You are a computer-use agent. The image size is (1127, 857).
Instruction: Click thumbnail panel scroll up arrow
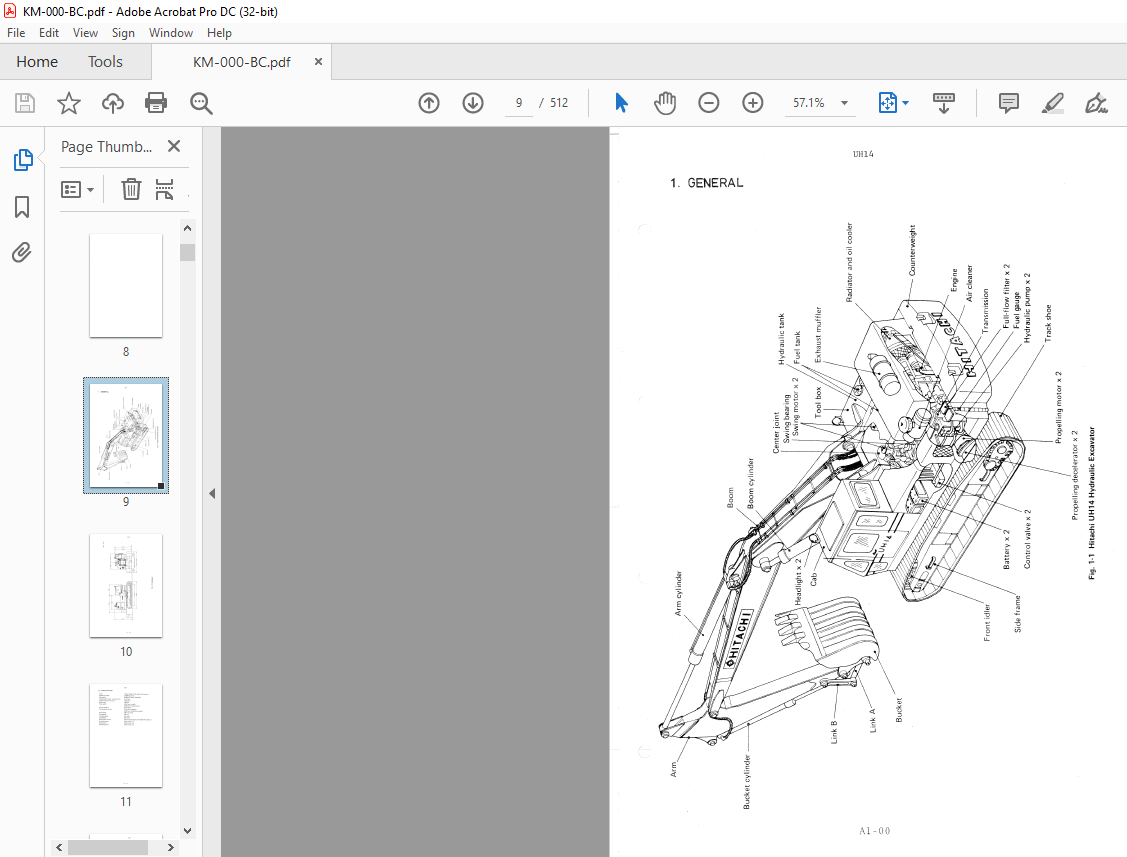[x=188, y=228]
